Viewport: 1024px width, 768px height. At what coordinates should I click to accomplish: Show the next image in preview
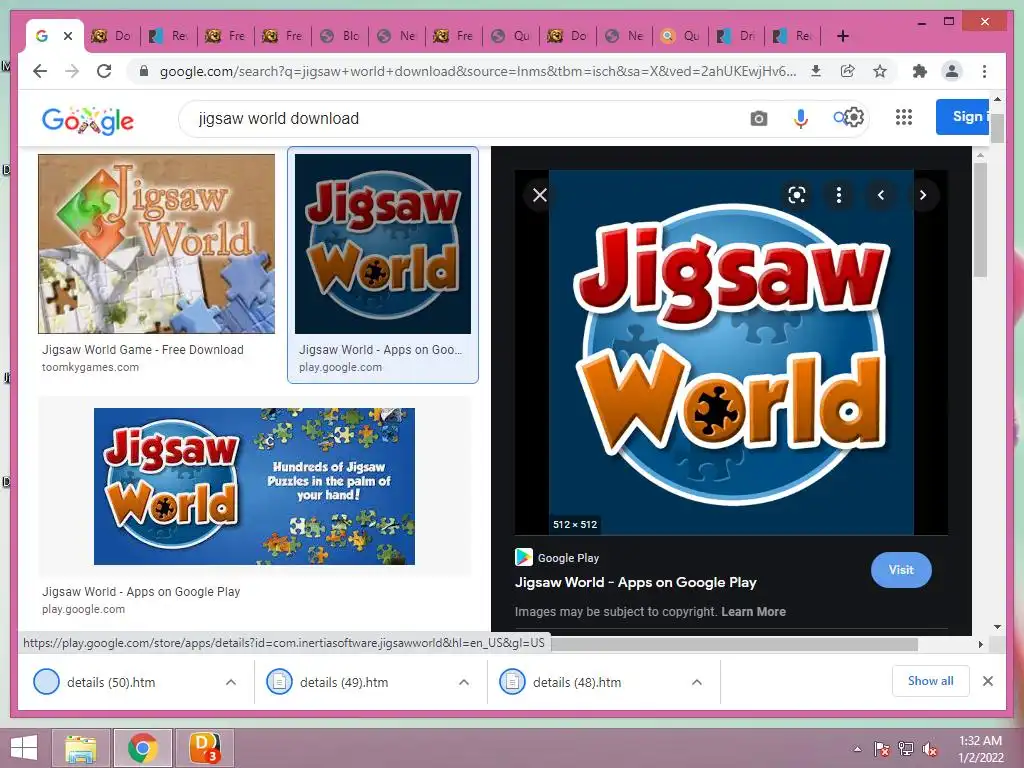coord(923,195)
